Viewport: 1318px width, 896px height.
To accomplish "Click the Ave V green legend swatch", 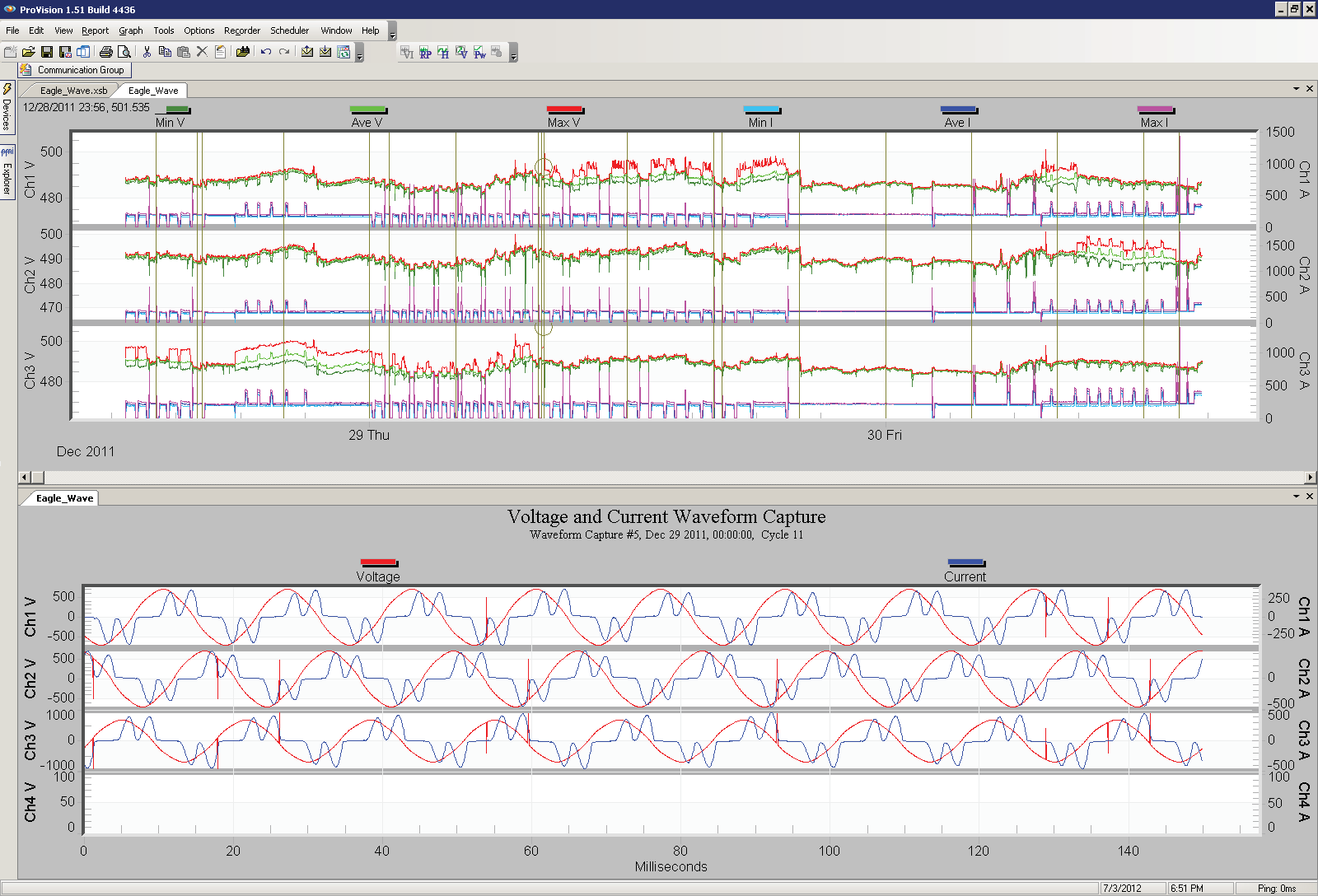I will click(x=368, y=110).
